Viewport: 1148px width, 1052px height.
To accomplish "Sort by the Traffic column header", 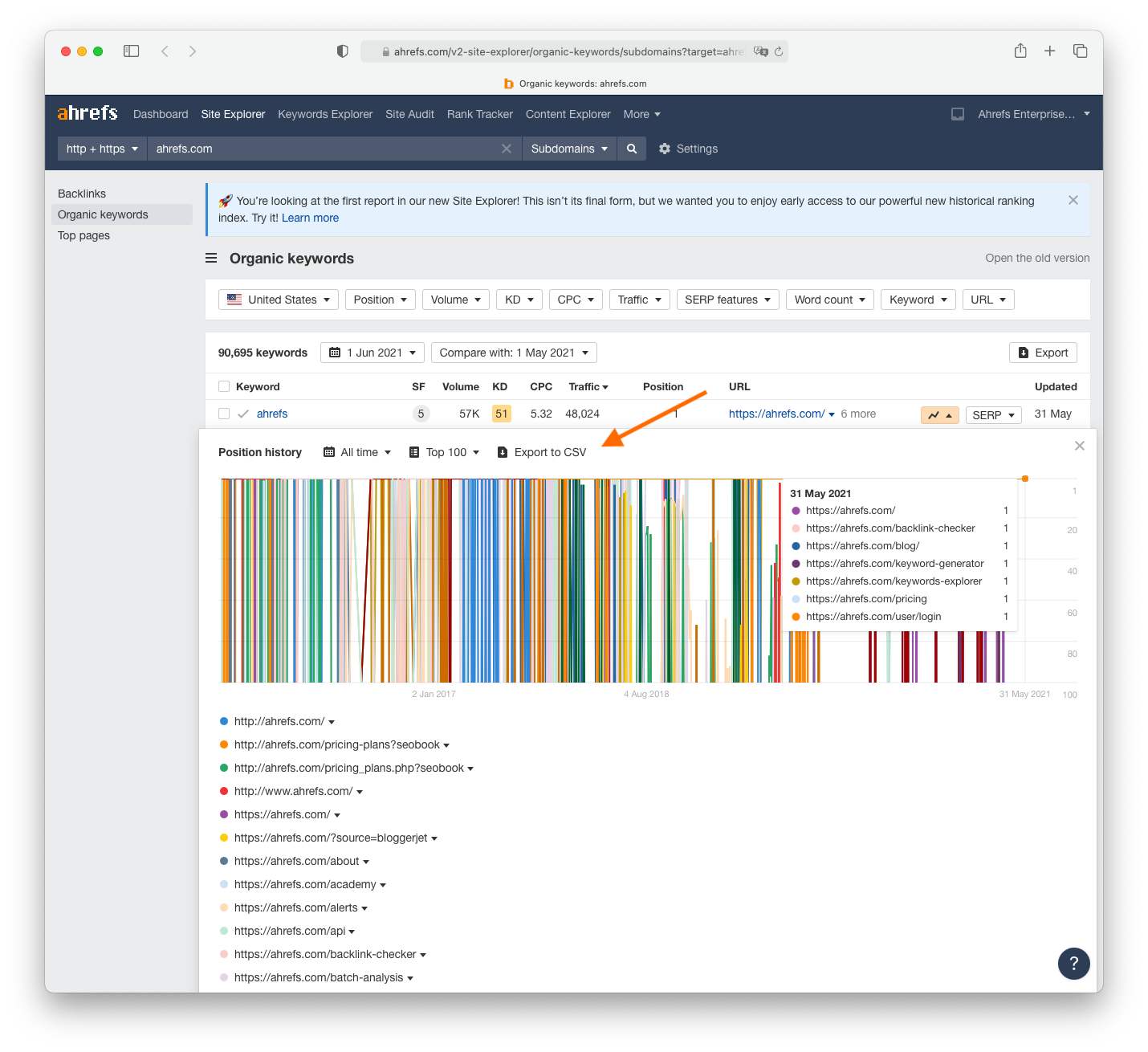I will [588, 386].
